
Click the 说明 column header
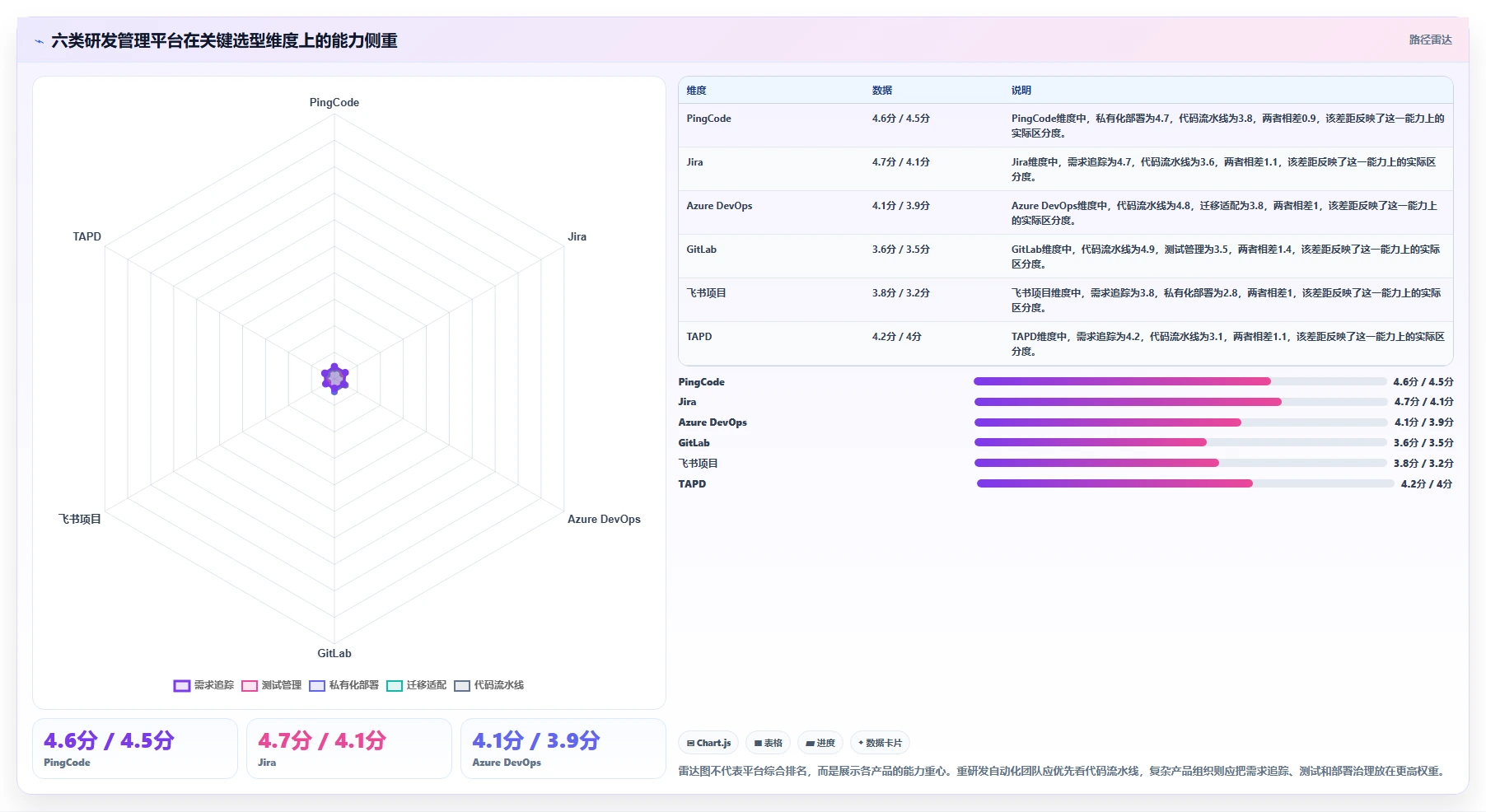tap(1021, 91)
